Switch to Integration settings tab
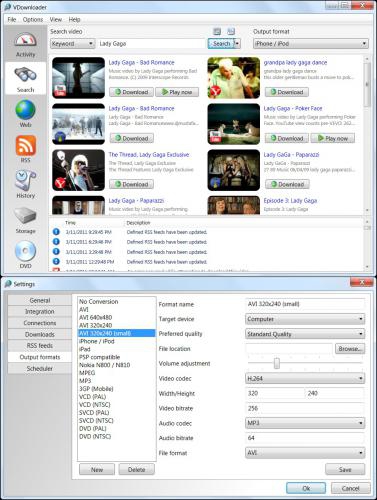377x500 pixels. (40, 312)
